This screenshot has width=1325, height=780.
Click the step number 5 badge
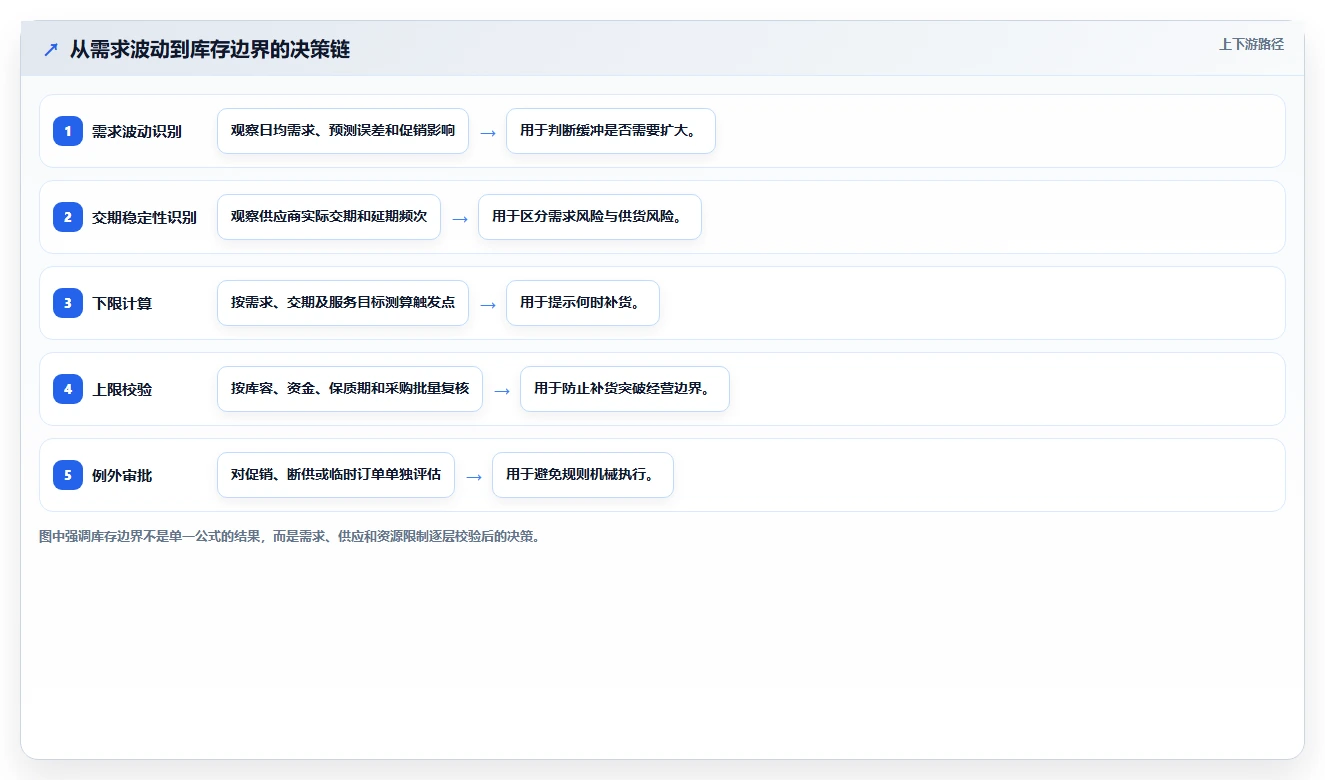68,475
